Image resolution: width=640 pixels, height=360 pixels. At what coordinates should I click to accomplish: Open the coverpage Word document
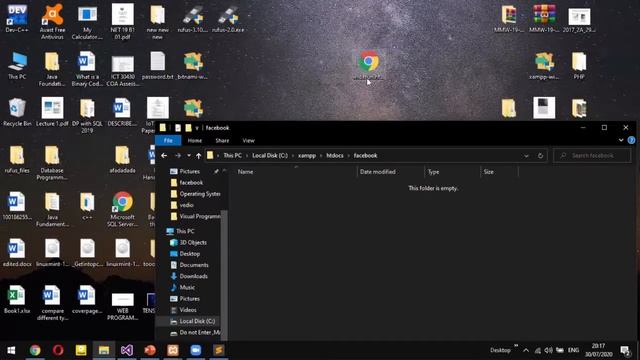[87, 300]
